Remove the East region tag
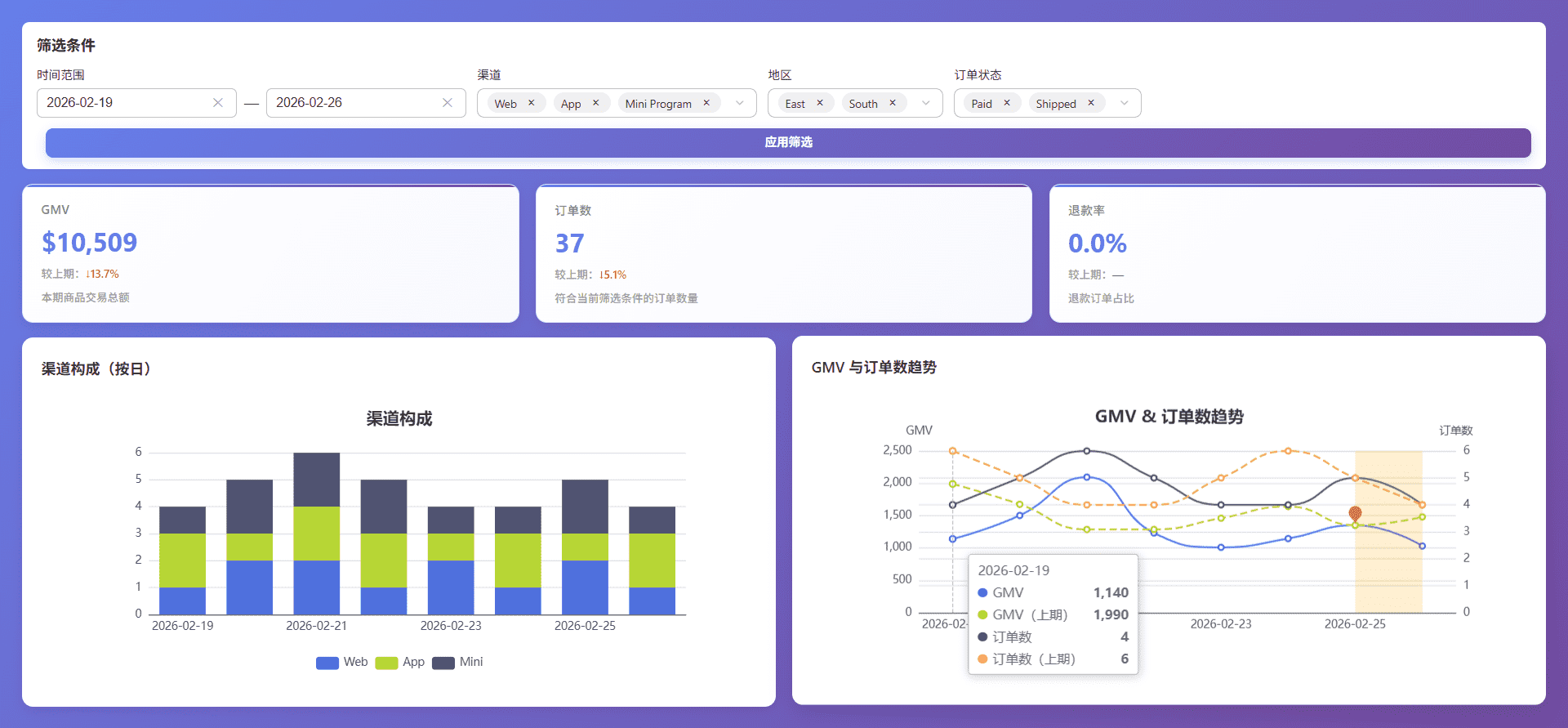 click(820, 103)
